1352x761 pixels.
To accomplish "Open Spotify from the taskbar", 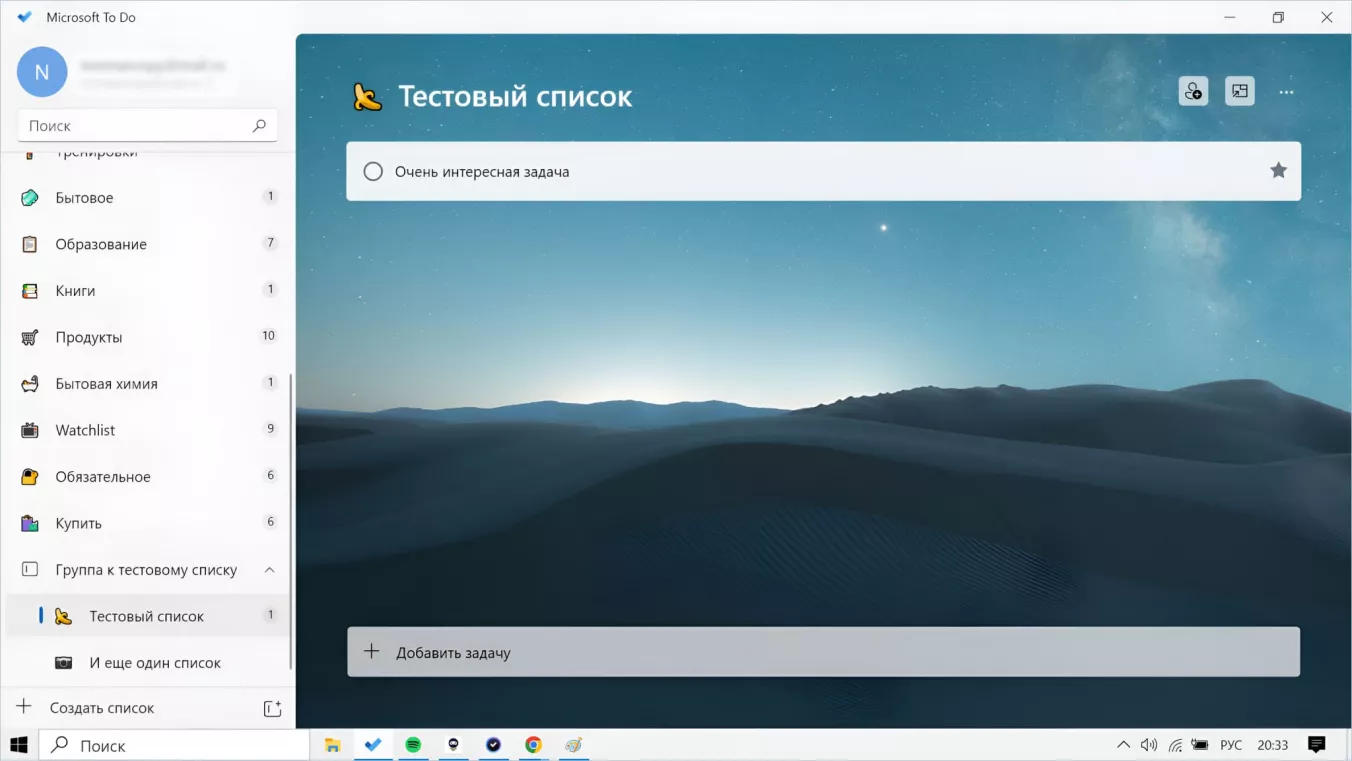I will pyautogui.click(x=413, y=745).
